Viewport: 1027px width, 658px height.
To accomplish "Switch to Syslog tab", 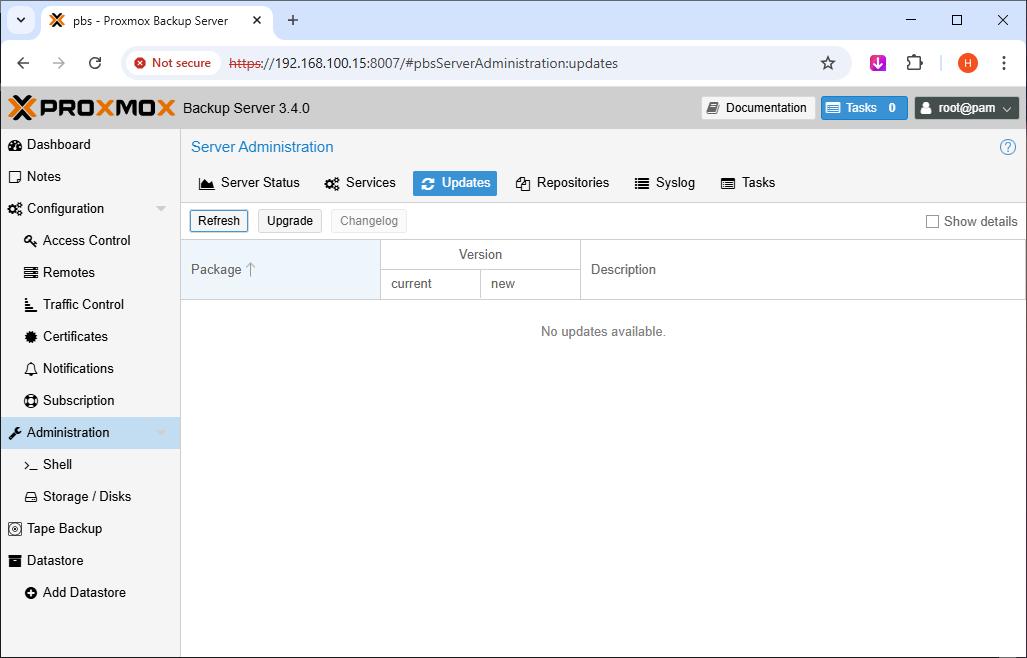I will (x=665, y=183).
